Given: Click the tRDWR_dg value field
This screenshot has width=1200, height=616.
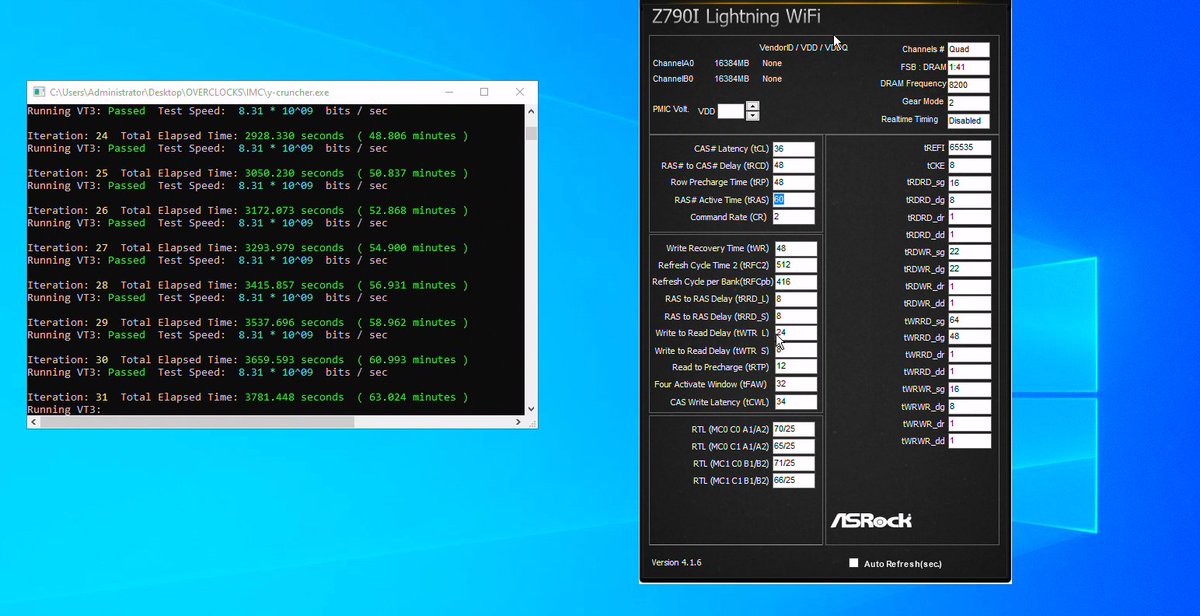Looking at the screenshot, I should 969,269.
